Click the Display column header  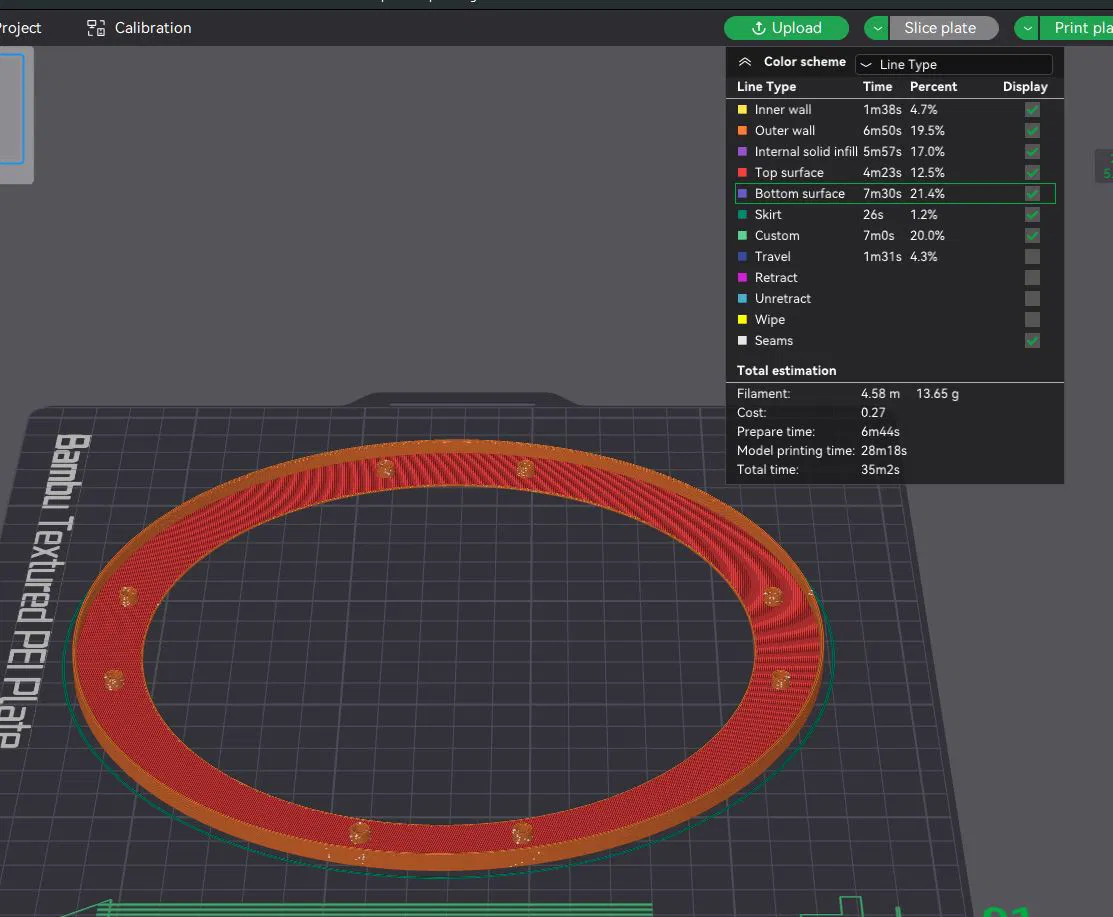point(1025,87)
